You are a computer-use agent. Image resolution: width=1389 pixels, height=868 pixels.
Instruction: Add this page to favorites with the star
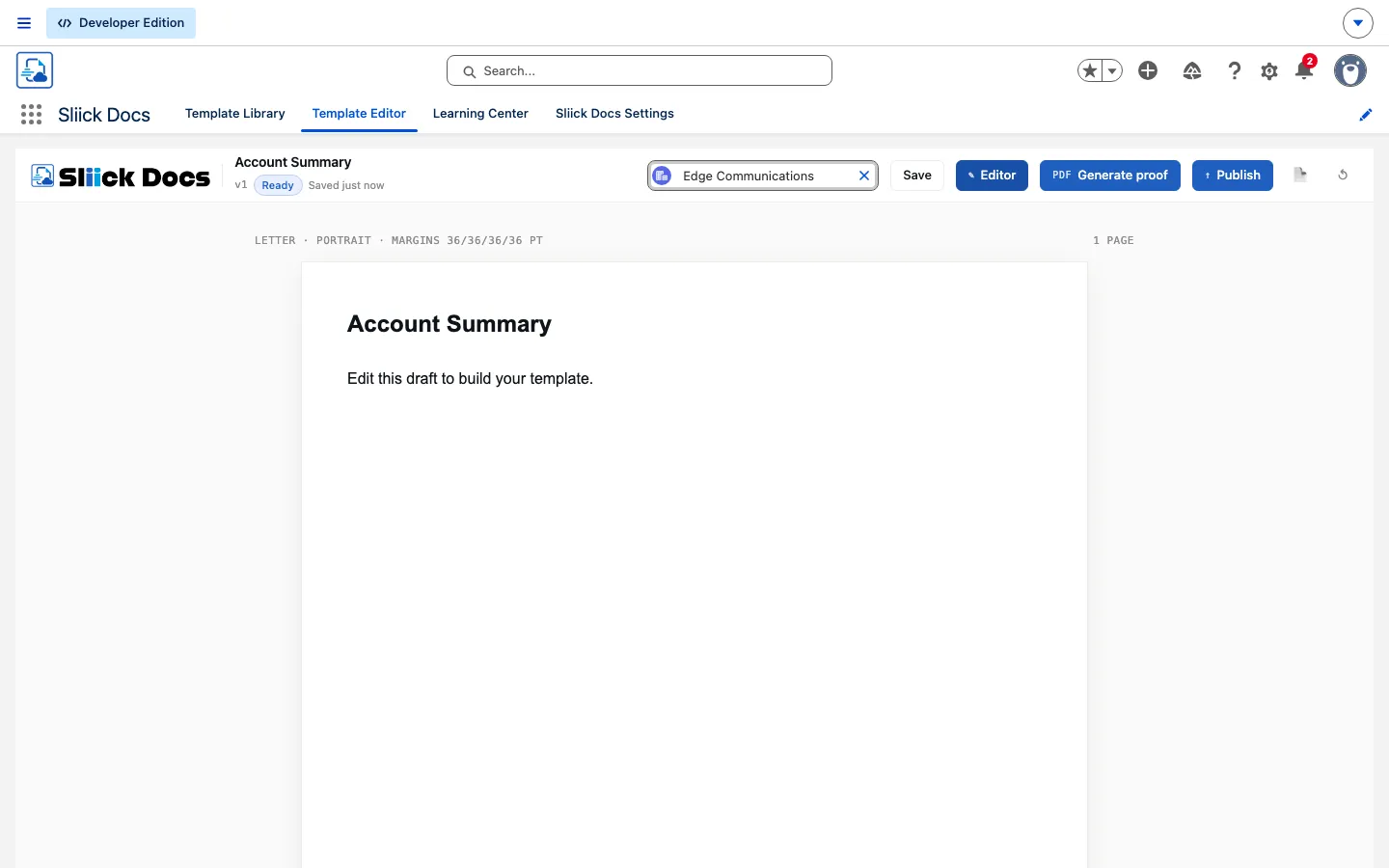pos(1090,70)
